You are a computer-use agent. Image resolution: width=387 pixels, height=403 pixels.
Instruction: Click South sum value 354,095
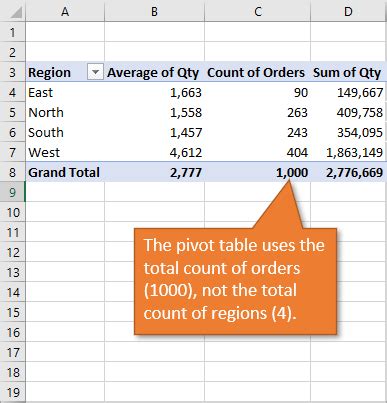[x=348, y=132]
